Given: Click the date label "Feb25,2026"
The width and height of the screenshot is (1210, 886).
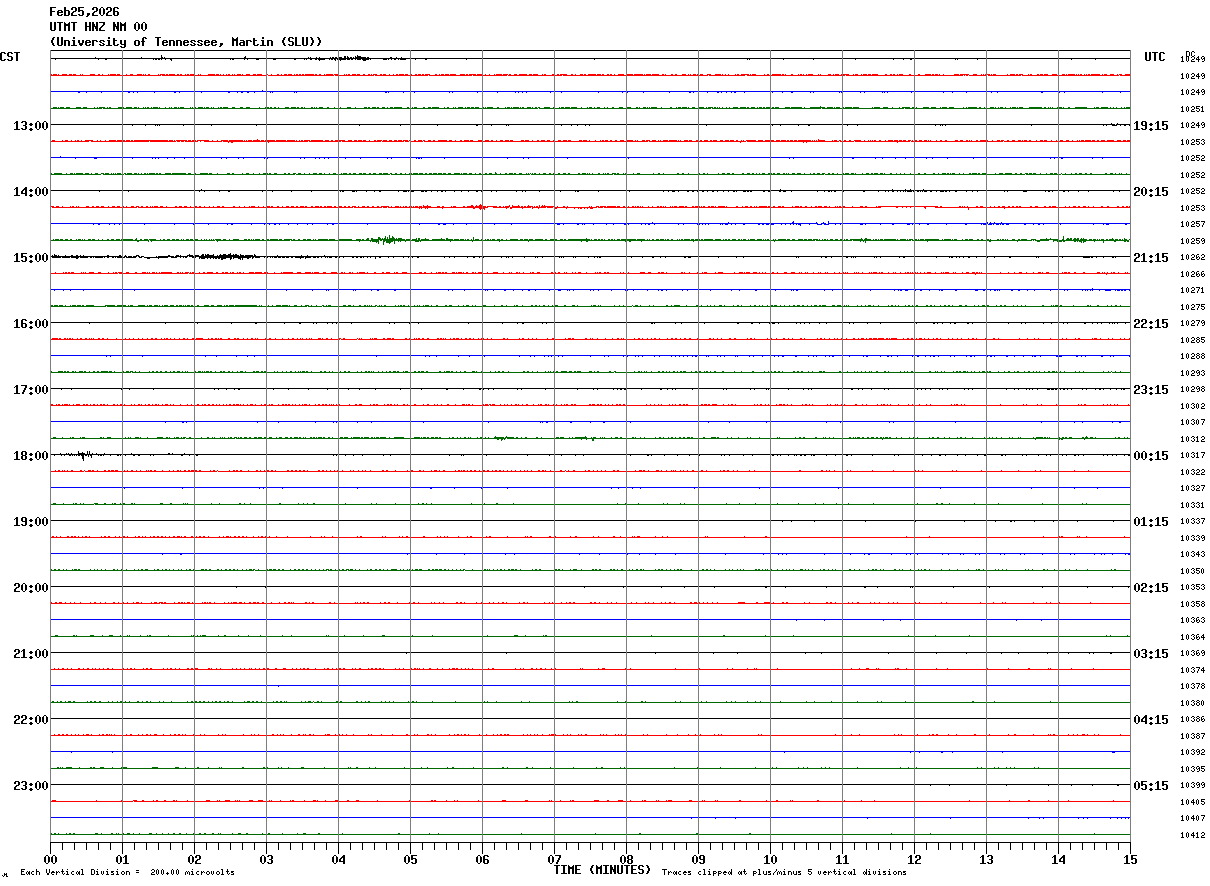Looking at the screenshot, I should click(84, 12).
